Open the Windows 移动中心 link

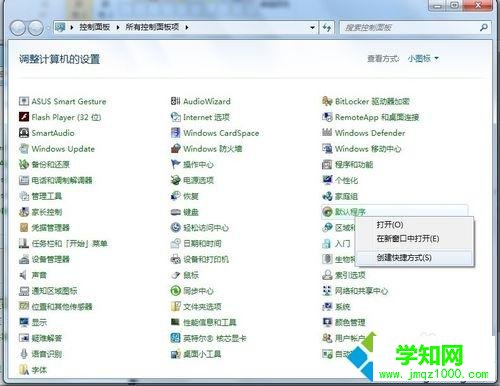pyautogui.click(x=368, y=149)
